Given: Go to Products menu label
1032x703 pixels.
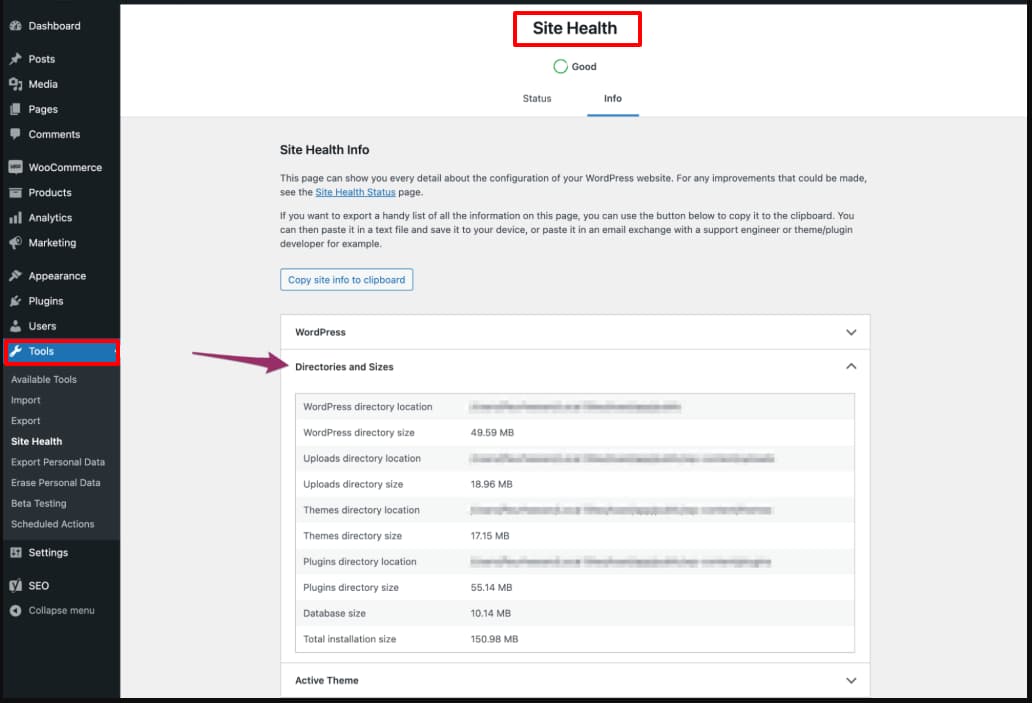Looking at the screenshot, I should click(50, 193).
